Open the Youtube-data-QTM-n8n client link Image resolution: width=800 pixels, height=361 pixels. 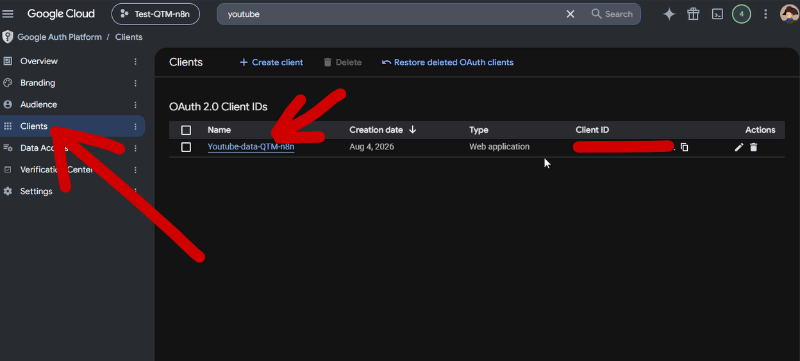(251, 147)
